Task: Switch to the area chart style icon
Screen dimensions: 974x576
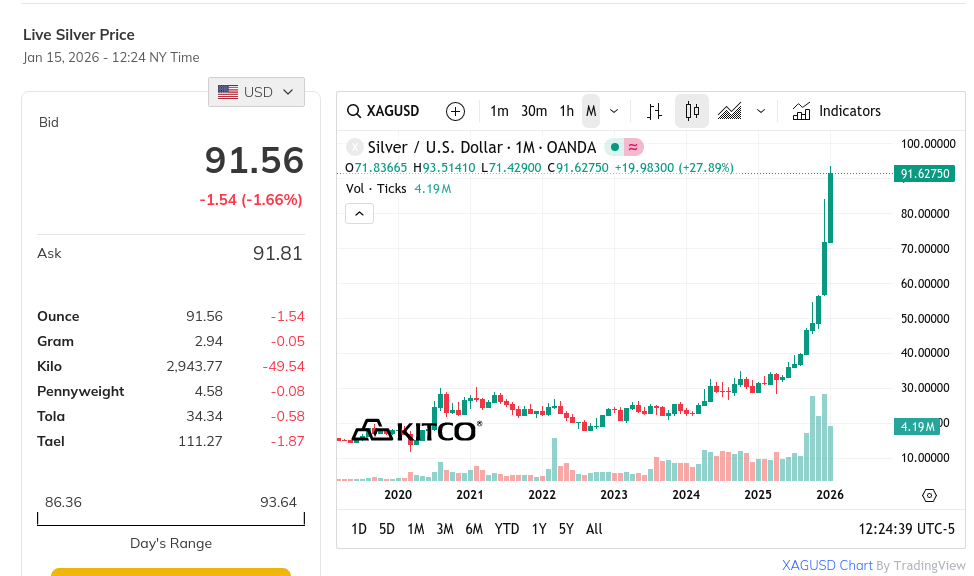Action: click(730, 111)
